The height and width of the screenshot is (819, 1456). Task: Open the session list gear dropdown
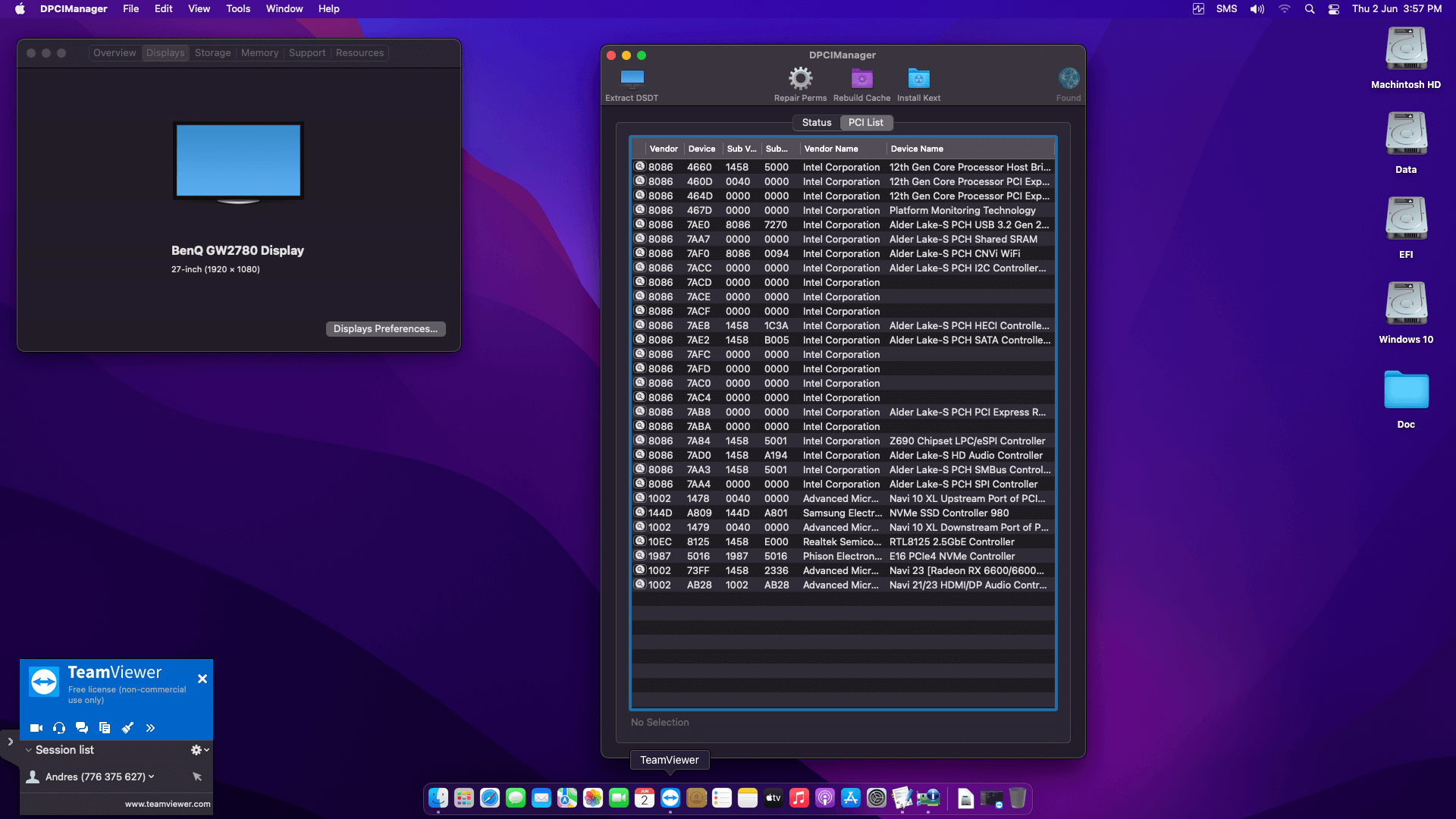click(199, 750)
